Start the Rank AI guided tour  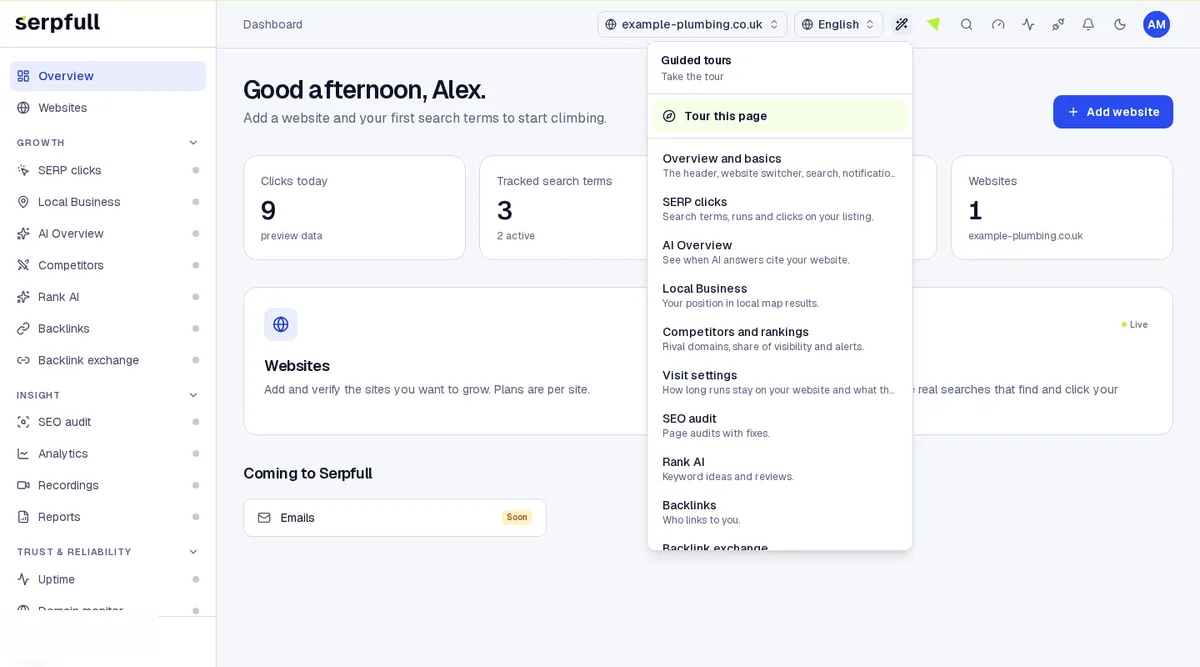(780, 469)
